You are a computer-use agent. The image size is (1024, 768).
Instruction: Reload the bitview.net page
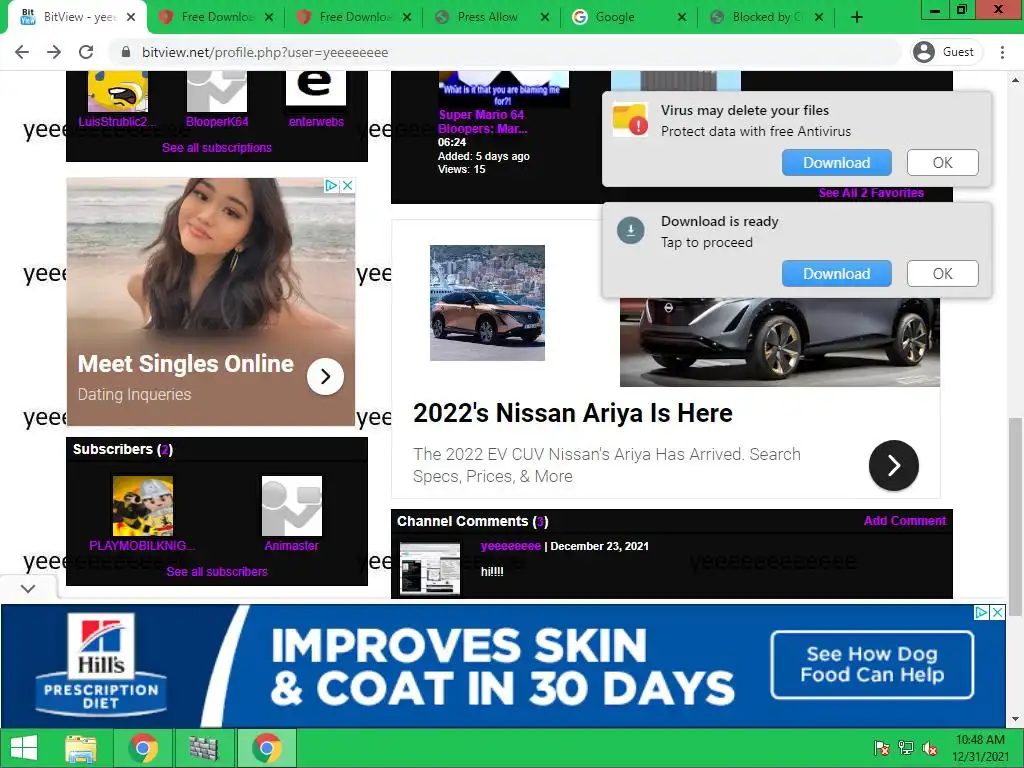pos(86,52)
